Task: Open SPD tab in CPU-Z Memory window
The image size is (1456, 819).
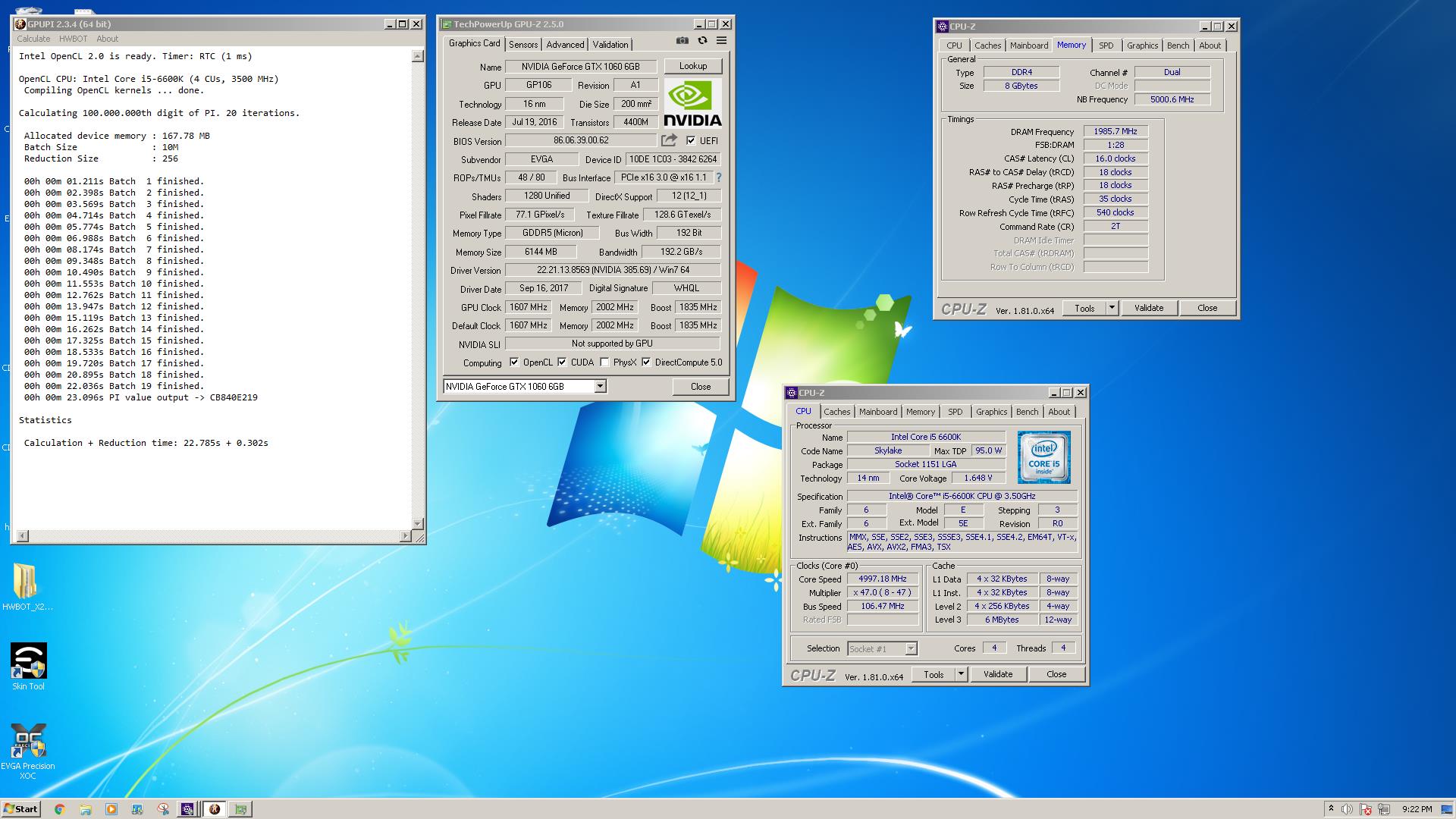Action: tap(1106, 45)
